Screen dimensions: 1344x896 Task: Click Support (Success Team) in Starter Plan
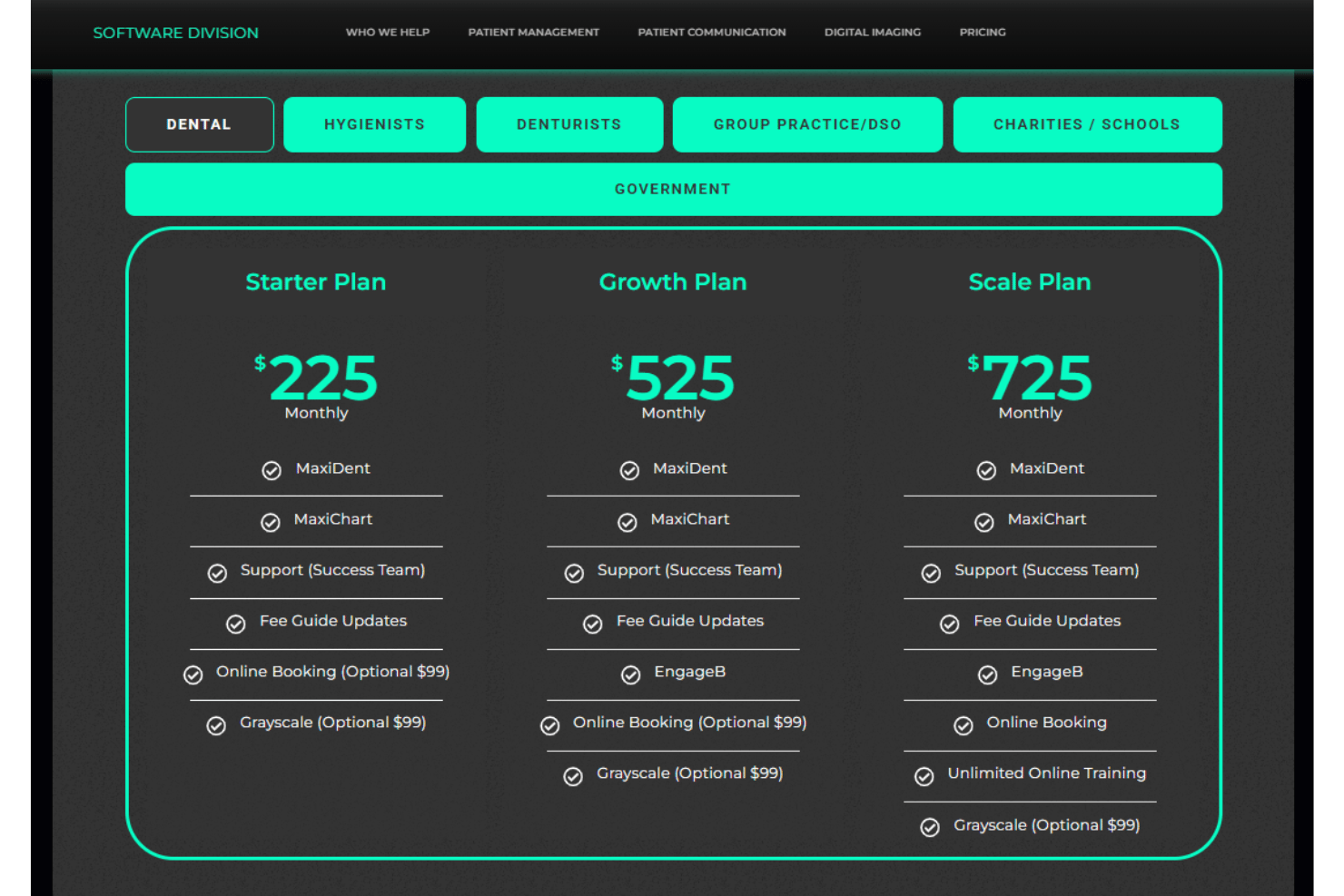[332, 570]
